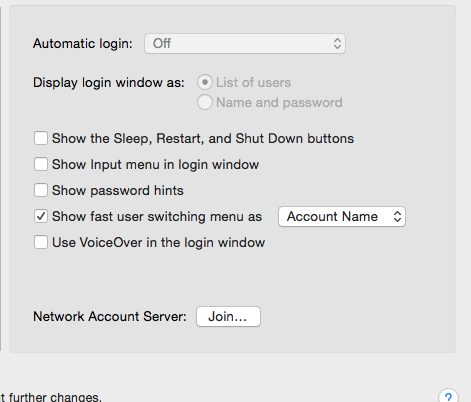Turn on Use VoiceOver in the login window

coord(41,242)
